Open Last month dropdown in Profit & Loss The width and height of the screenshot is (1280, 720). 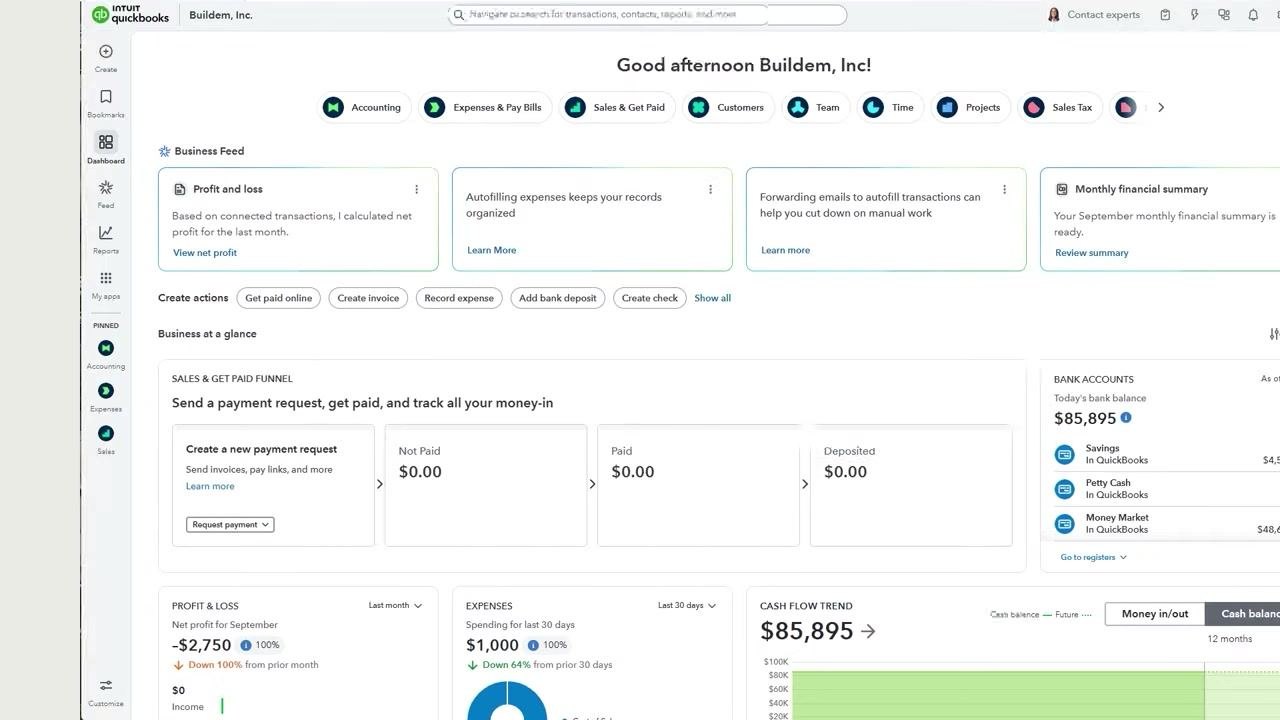click(395, 605)
